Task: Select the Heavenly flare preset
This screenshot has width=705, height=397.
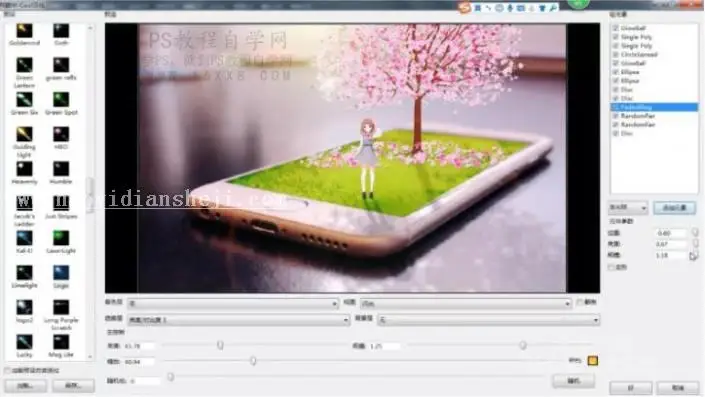Action: (x=24, y=169)
